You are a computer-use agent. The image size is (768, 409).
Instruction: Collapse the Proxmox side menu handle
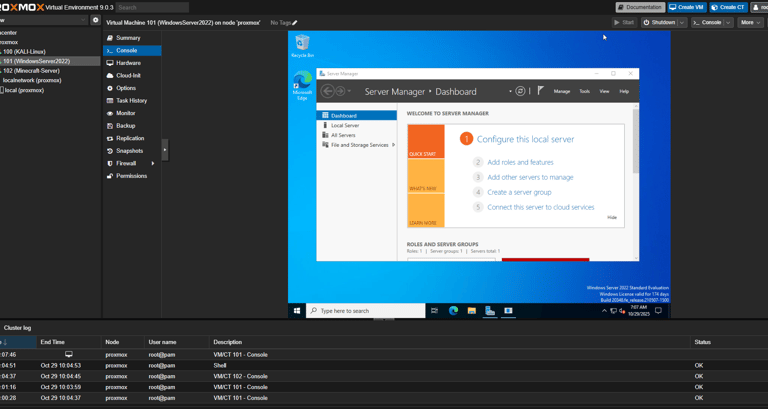click(x=165, y=150)
